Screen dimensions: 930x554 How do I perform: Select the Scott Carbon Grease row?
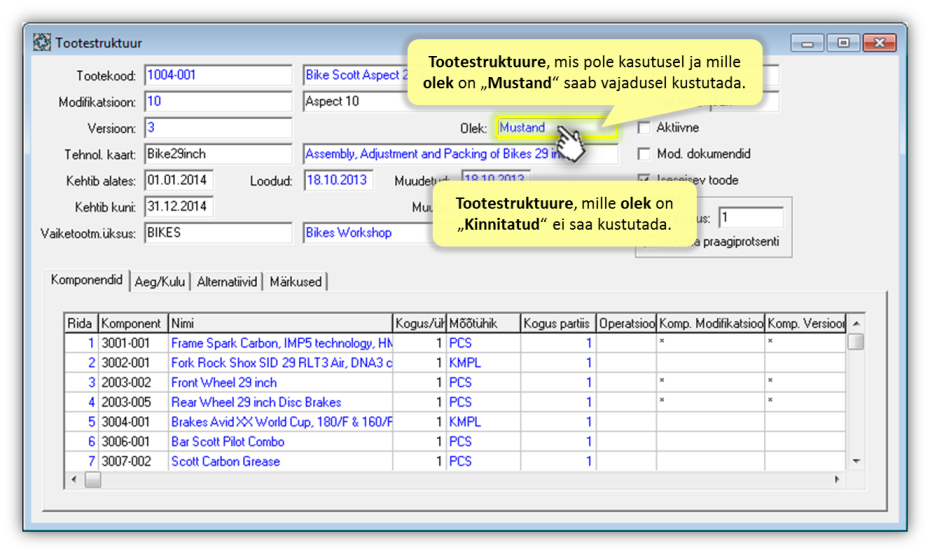click(x=455, y=461)
